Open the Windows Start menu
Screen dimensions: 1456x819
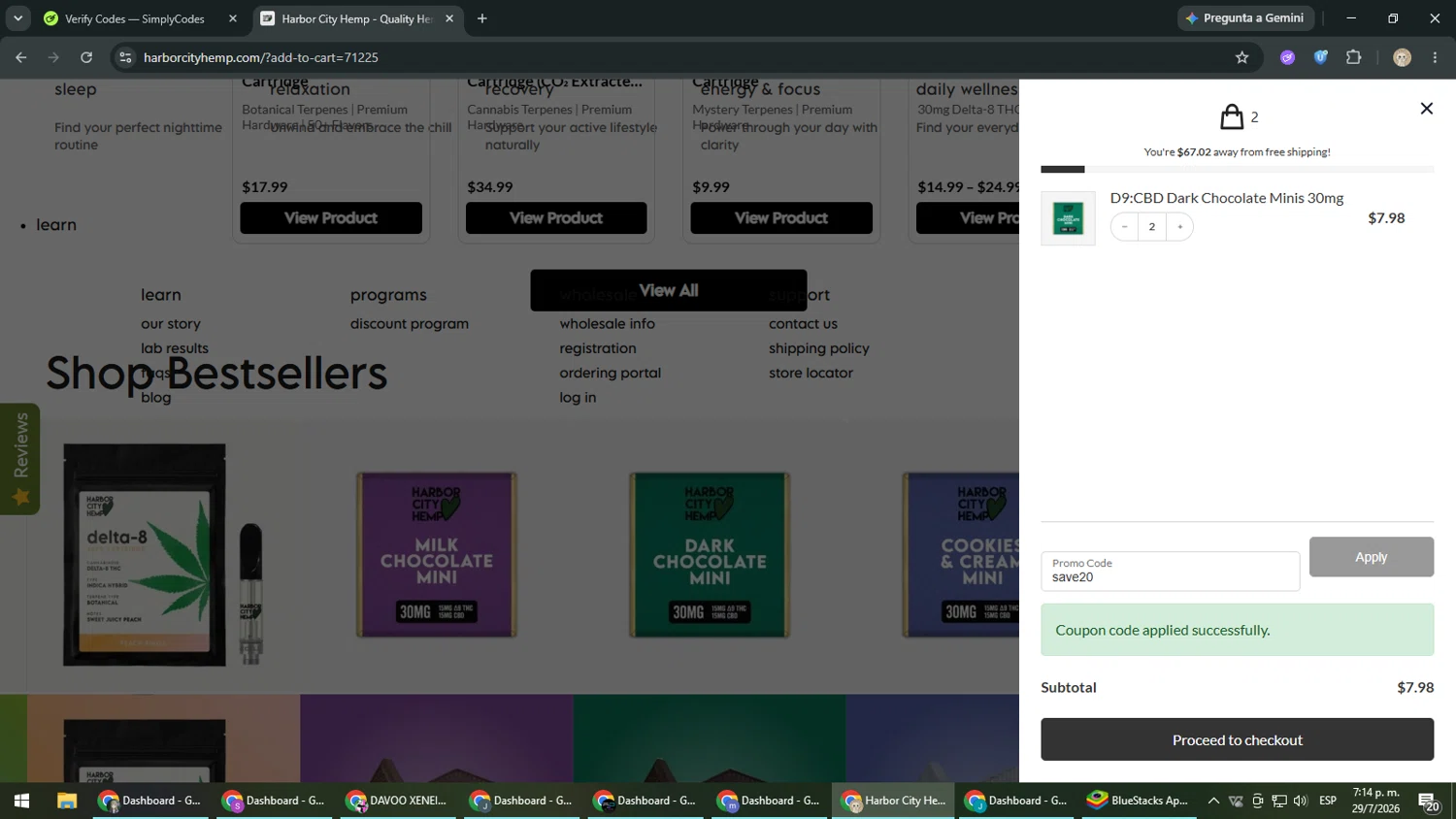[x=21, y=801]
